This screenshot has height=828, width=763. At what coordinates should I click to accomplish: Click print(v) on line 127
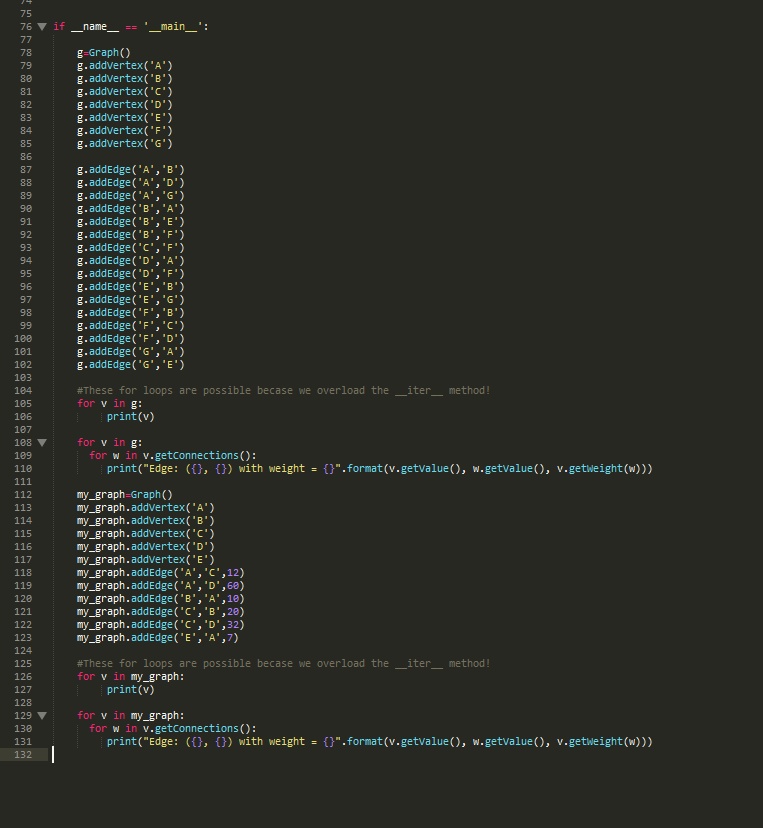(x=130, y=690)
